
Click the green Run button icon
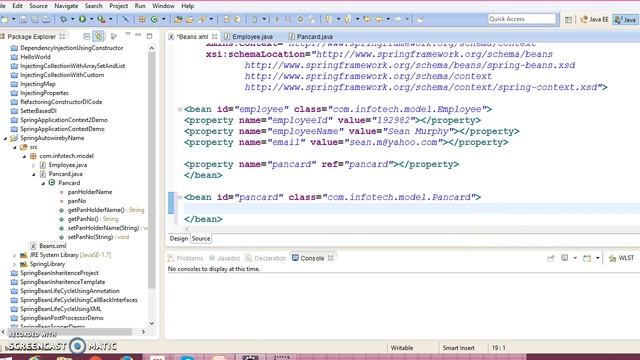[82, 19]
